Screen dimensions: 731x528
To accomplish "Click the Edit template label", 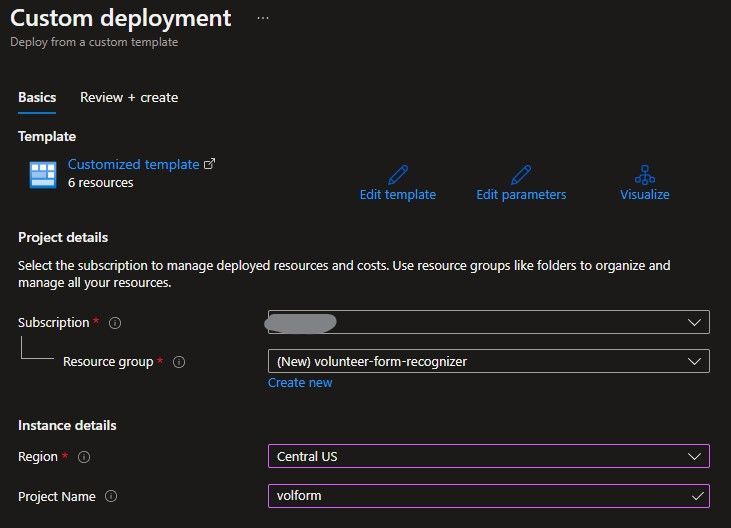I will (397, 195).
